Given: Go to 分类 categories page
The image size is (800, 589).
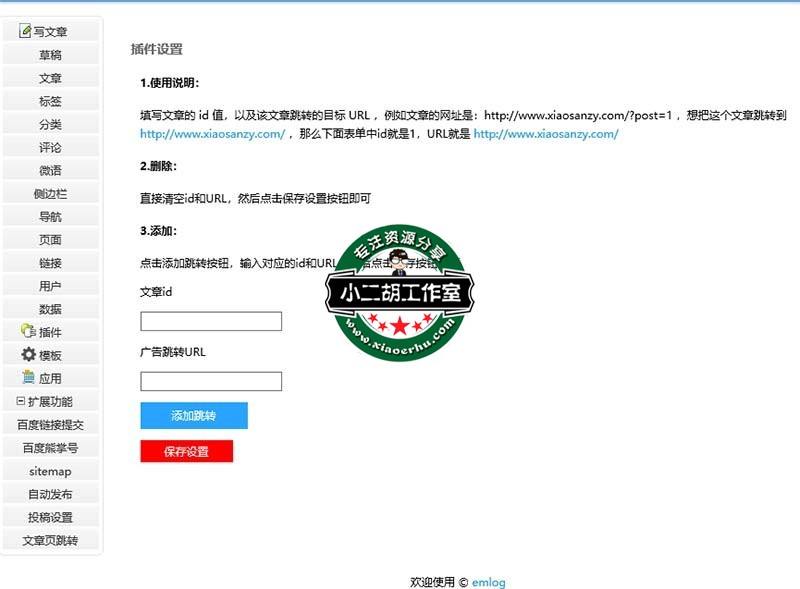Looking at the screenshot, I should pos(50,124).
